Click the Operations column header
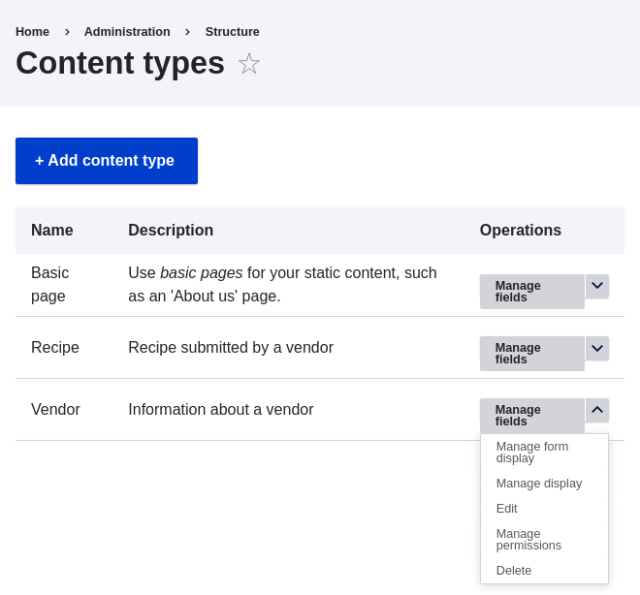The width and height of the screenshot is (640, 595). [x=520, y=230]
